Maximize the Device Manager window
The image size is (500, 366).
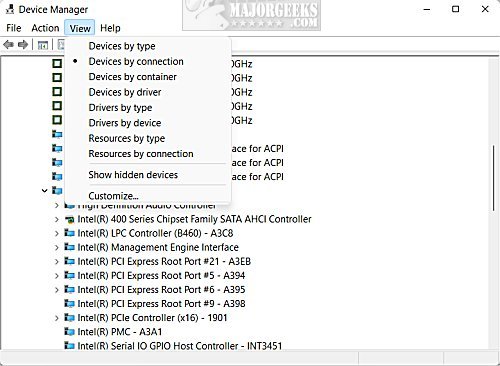click(455, 9)
